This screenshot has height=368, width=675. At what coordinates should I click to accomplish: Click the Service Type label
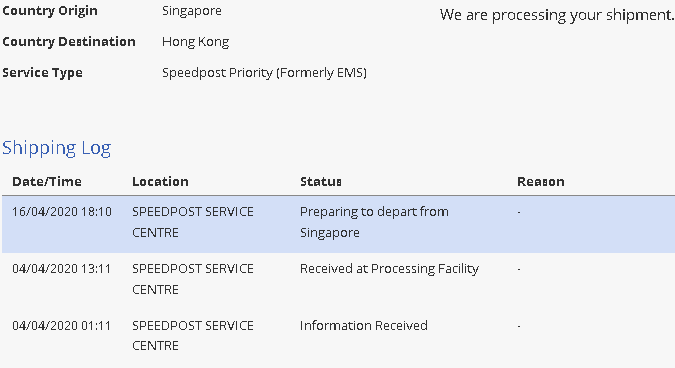click(42, 73)
